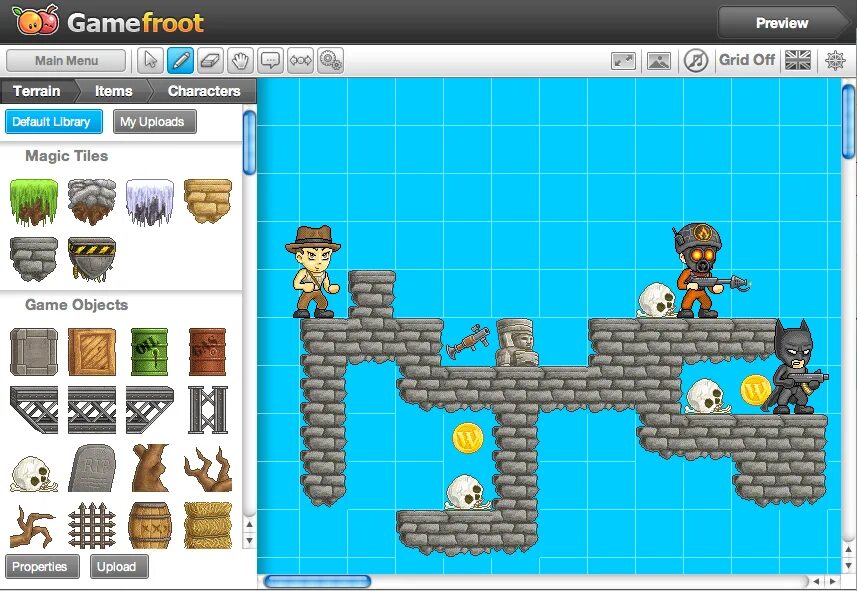Open the background image picker
The width and height of the screenshot is (857, 591).
tap(659, 61)
